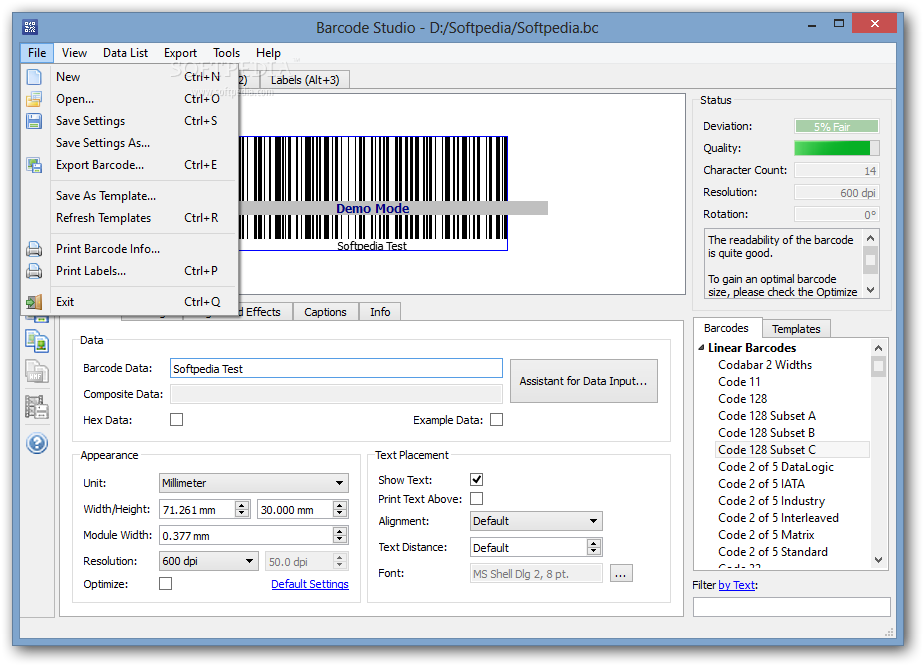Open the Resolution 600 dpi dropdown

pyautogui.click(x=209, y=561)
